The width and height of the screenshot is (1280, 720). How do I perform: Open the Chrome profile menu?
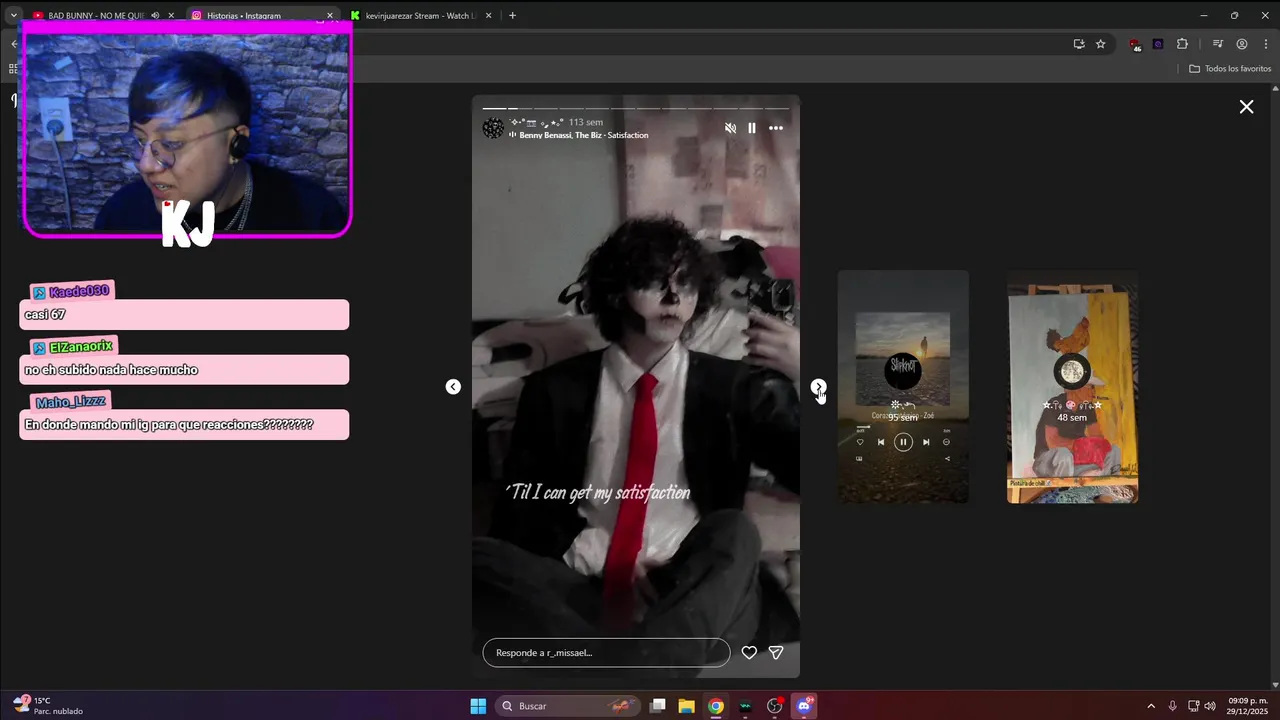click(1242, 44)
